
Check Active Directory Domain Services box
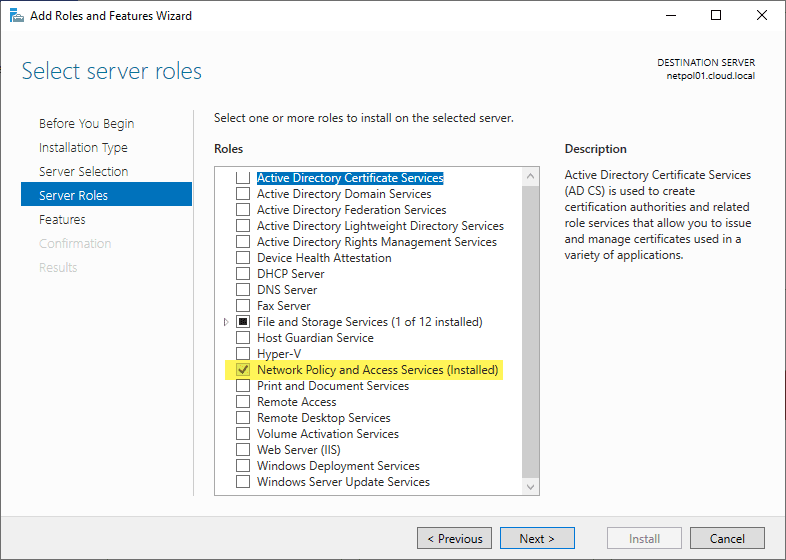click(x=242, y=194)
